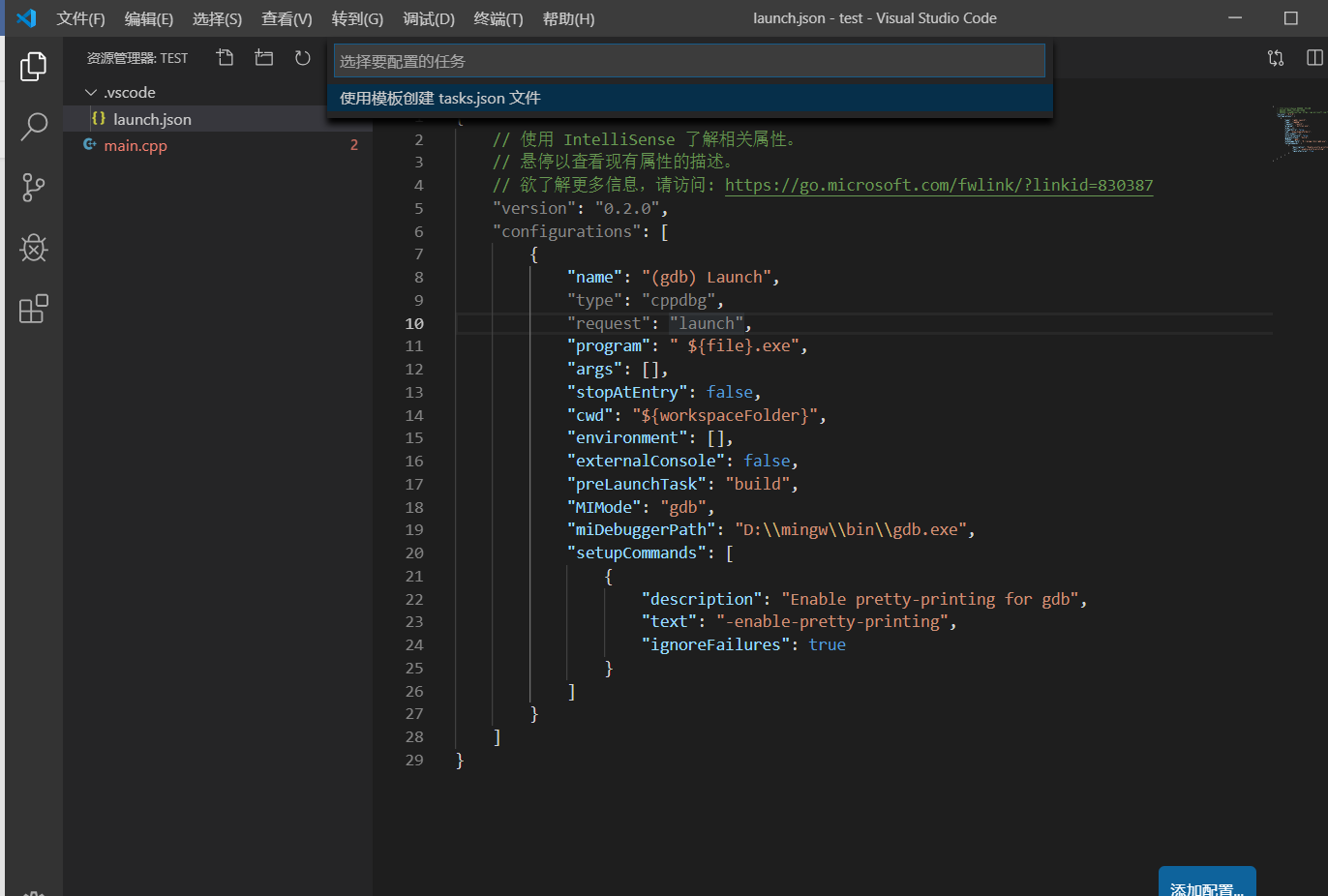
Task: Click the "miDebuggerPath" key text
Action: [x=642, y=530]
